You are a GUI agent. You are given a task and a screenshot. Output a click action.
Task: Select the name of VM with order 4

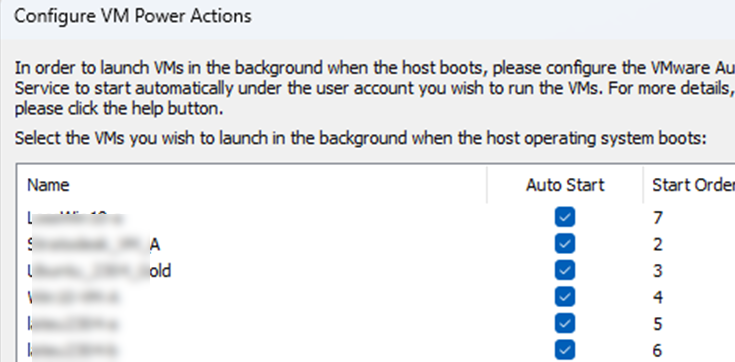tap(73, 297)
